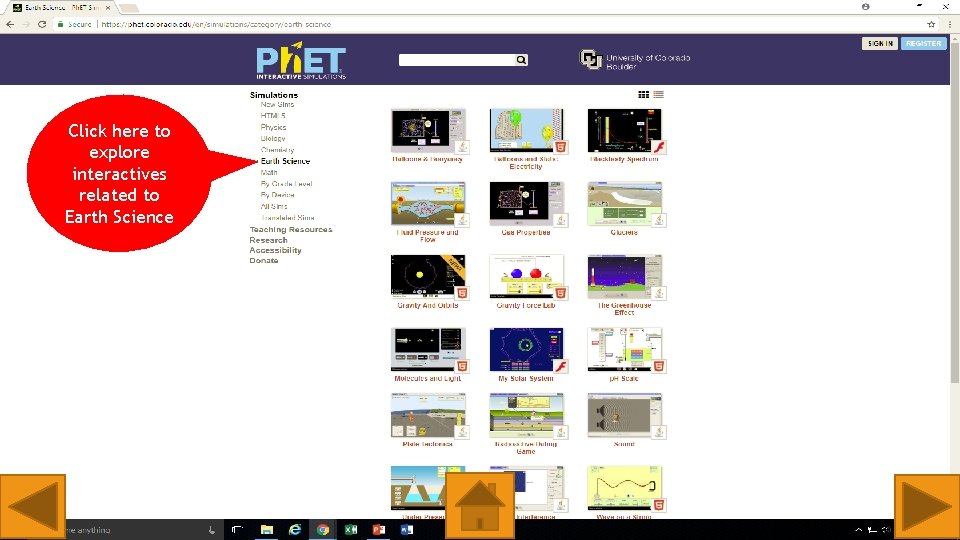Select the Math category
The height and width of the screenshot is (540, 960).
pos(269,173)
